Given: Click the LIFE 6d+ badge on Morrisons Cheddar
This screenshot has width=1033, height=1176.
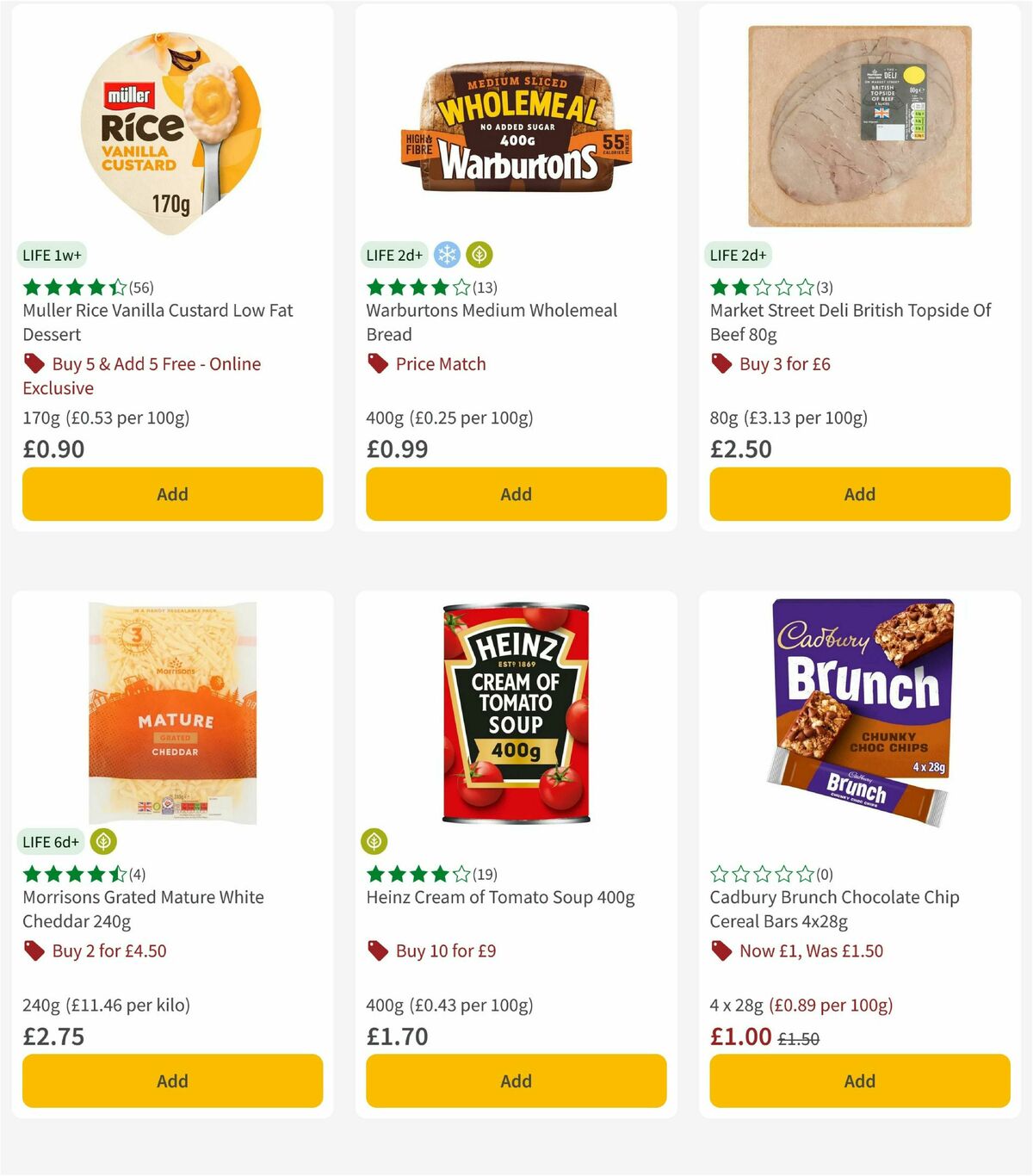Looking at the screenshot, I should [52, 842].
